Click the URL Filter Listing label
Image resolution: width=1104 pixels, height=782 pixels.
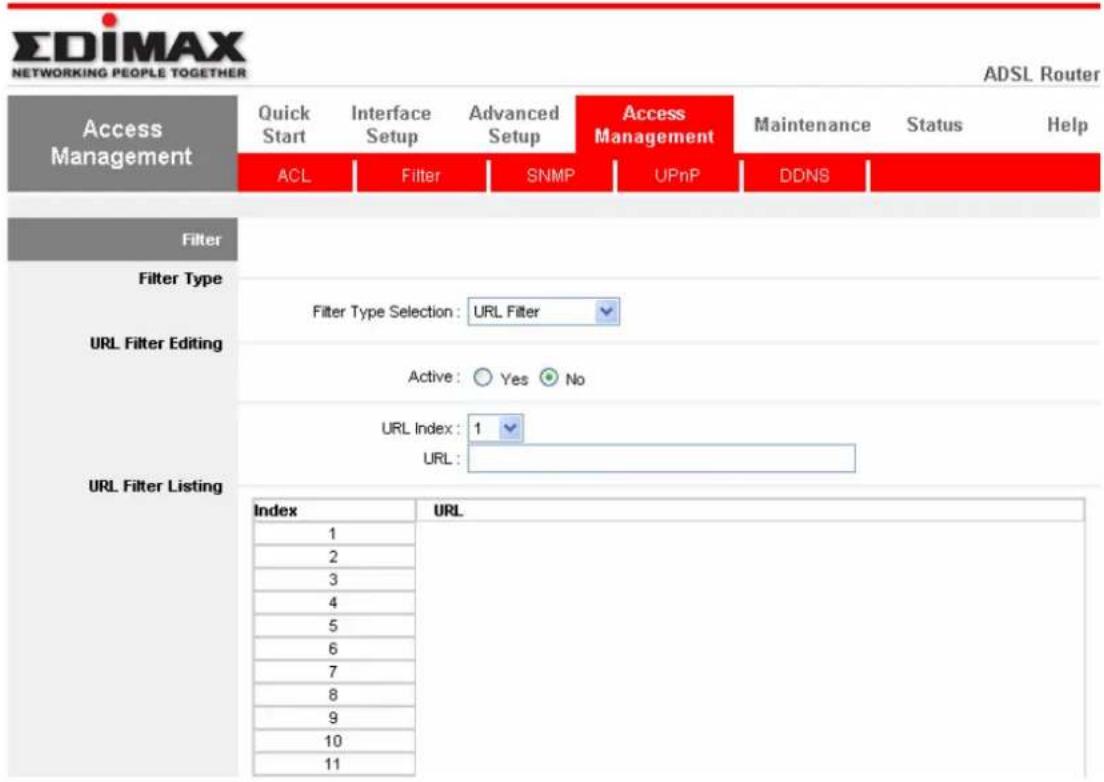tap(155, 486)
